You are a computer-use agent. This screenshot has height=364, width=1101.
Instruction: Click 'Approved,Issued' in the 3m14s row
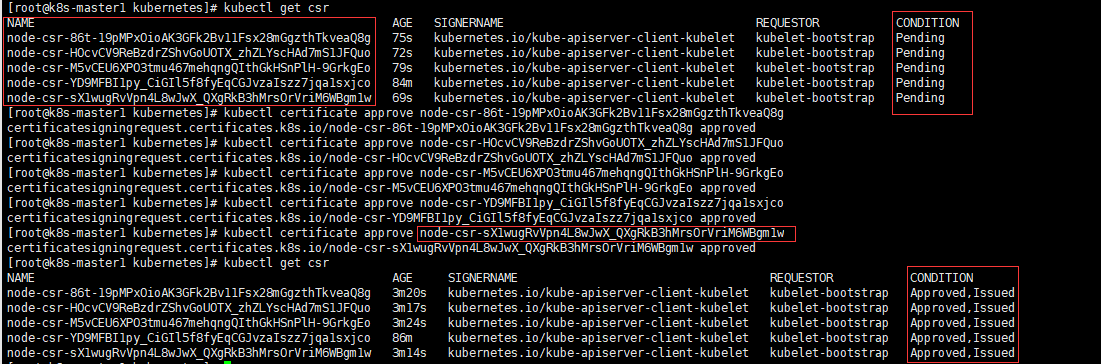(x=963, y=353)
